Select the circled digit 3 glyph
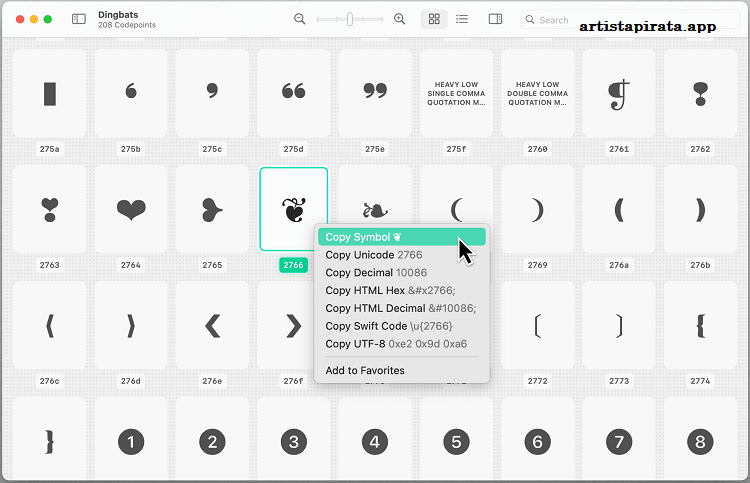The image size is (750, 483). pos(294,439)
